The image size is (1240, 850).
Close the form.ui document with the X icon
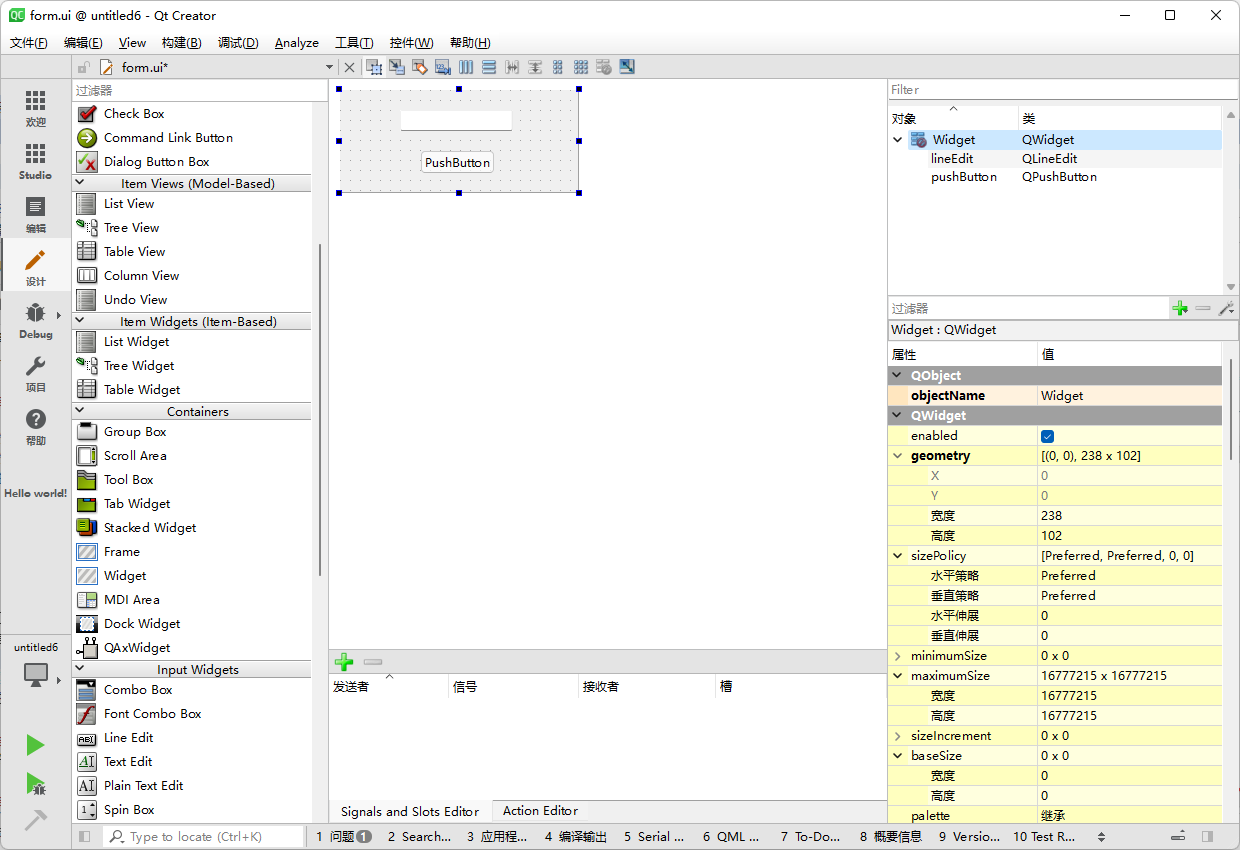(x=349, y=67)
